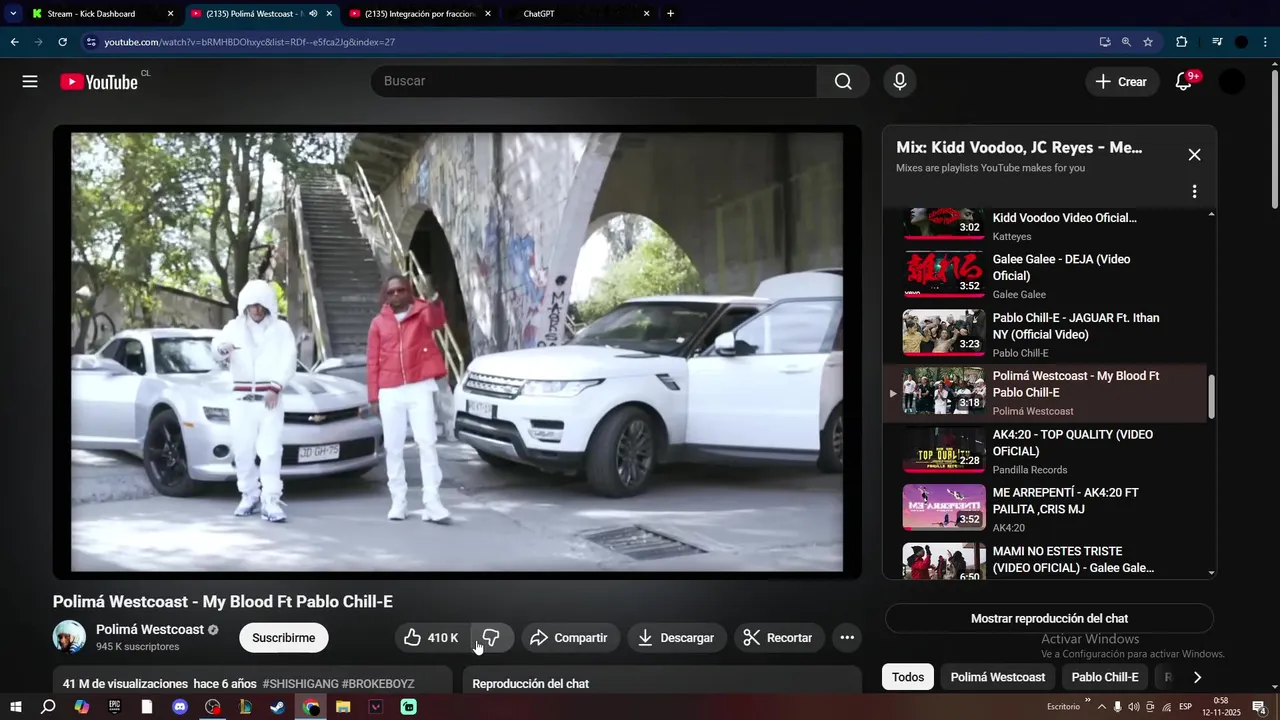Open Epic Games Launcher from taskbar
The width and height of the screenshot is (1280, 720).
(x=114, y=707)
